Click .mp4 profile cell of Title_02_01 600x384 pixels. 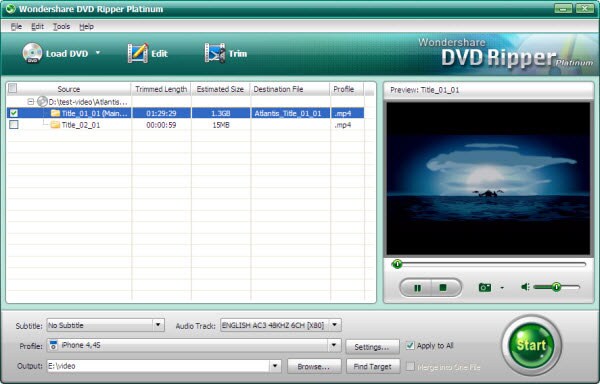point(347,125)
